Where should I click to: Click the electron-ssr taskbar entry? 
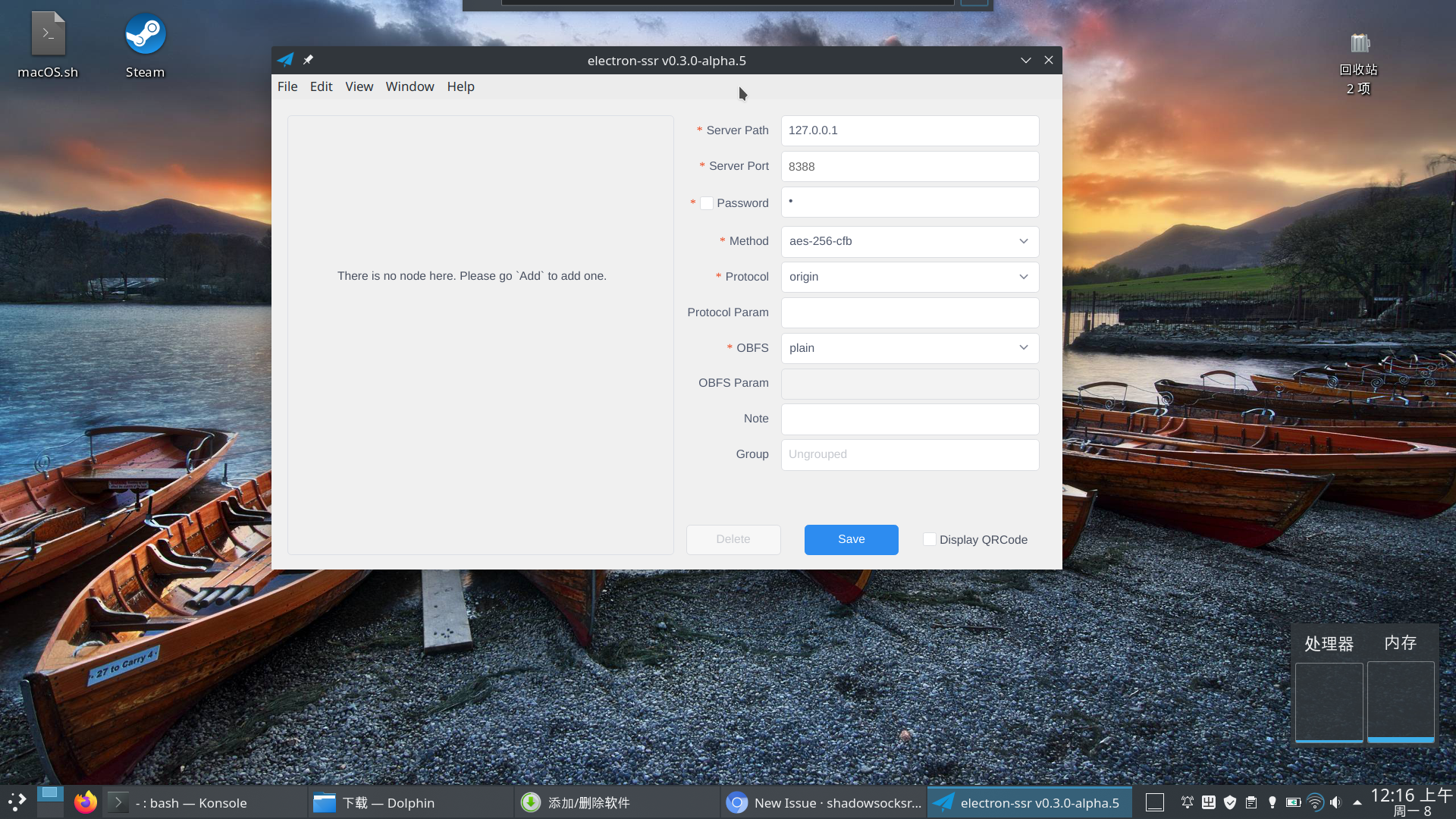pos(1030,802)
